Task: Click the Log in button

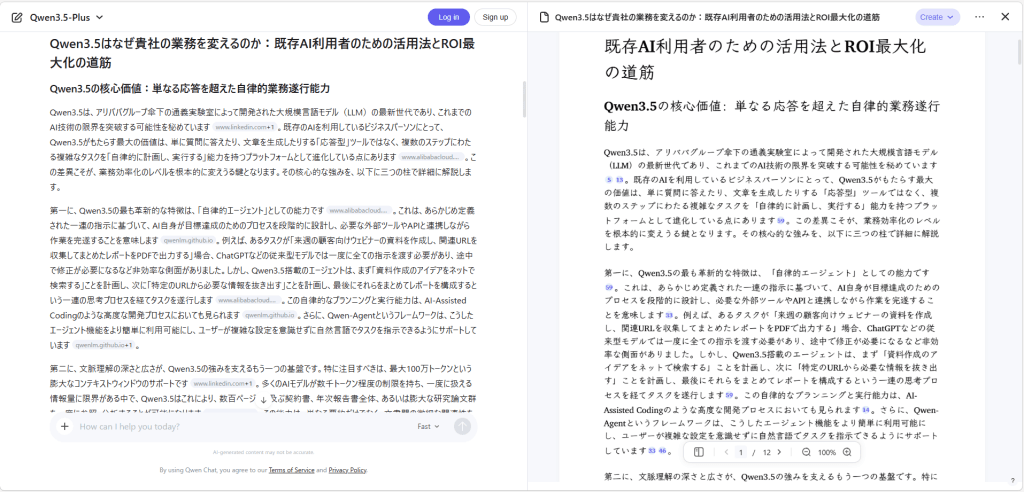Action: (x=449, y=18)
